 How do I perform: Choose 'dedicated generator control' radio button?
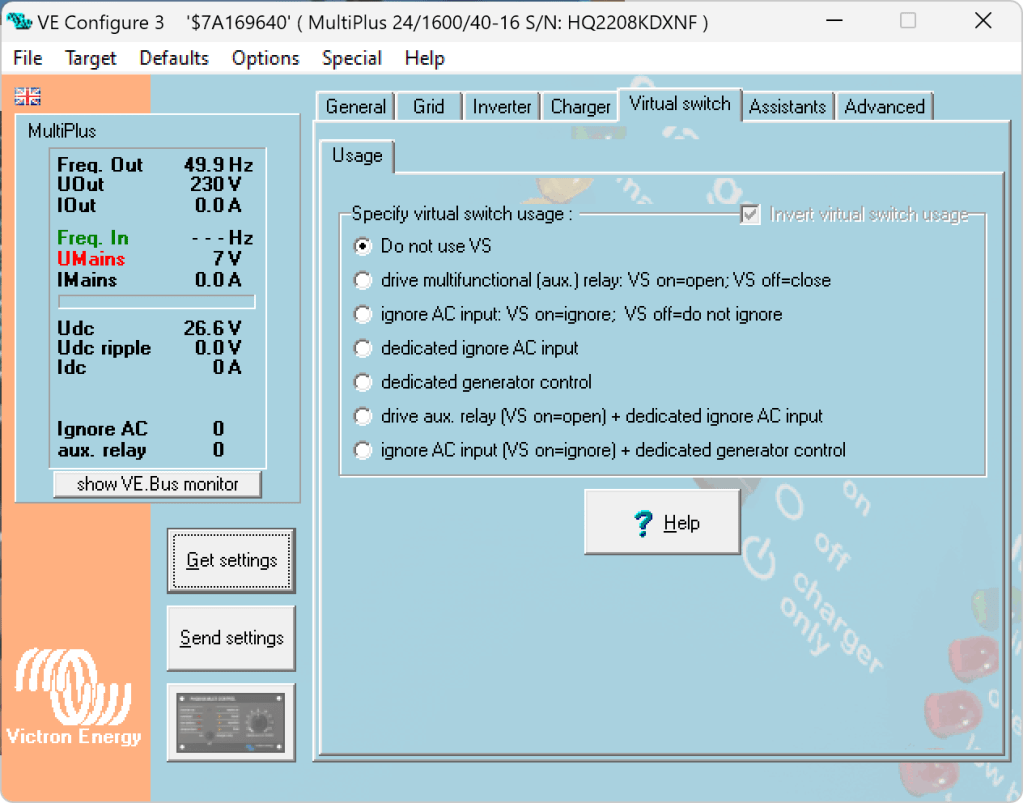tap(363, 382)
